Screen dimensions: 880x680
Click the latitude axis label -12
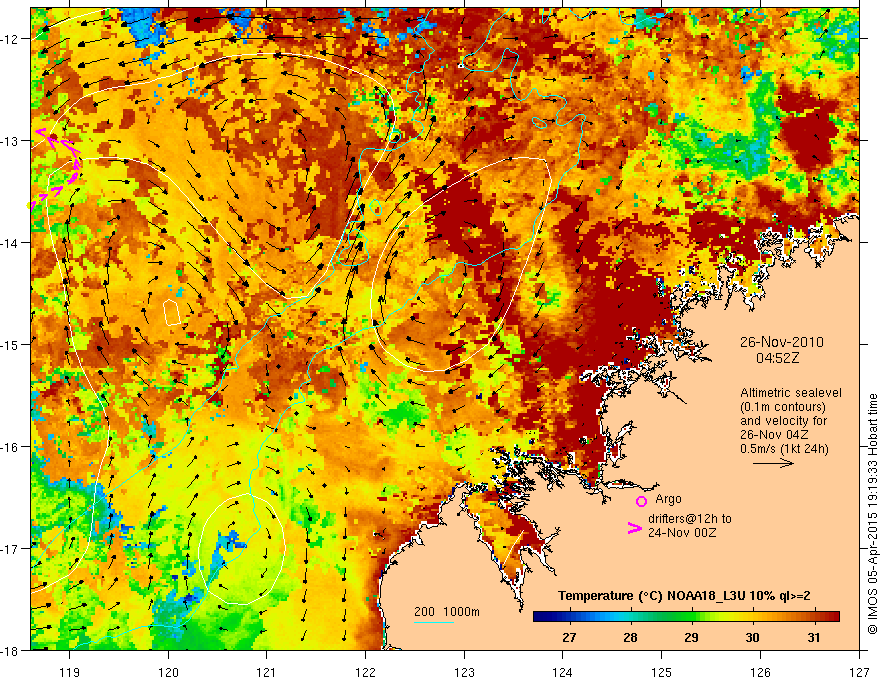(x=10, y=39)
